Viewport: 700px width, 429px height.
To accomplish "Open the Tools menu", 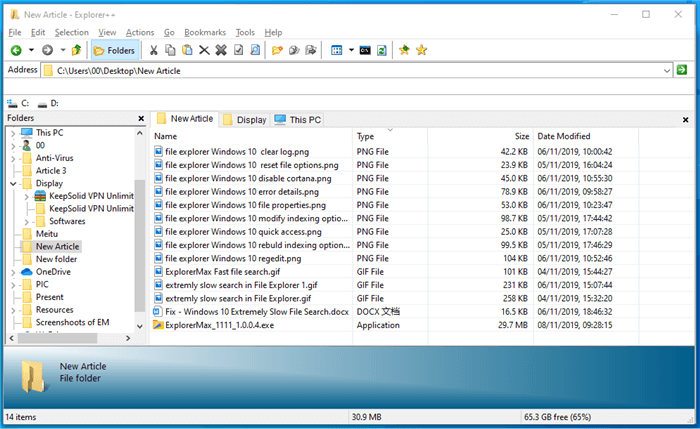I will coord(245,32).
